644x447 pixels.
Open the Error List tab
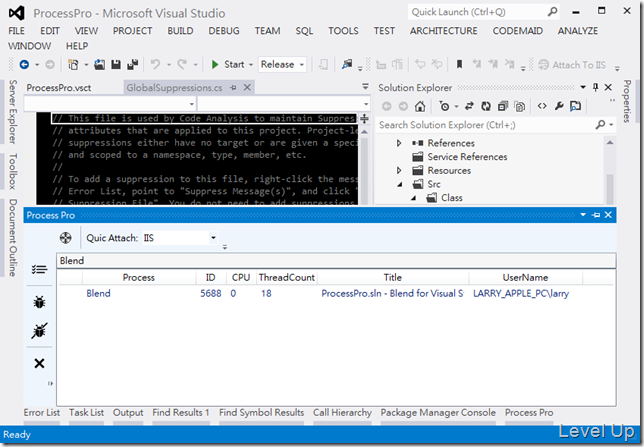(x=41, y=412)
